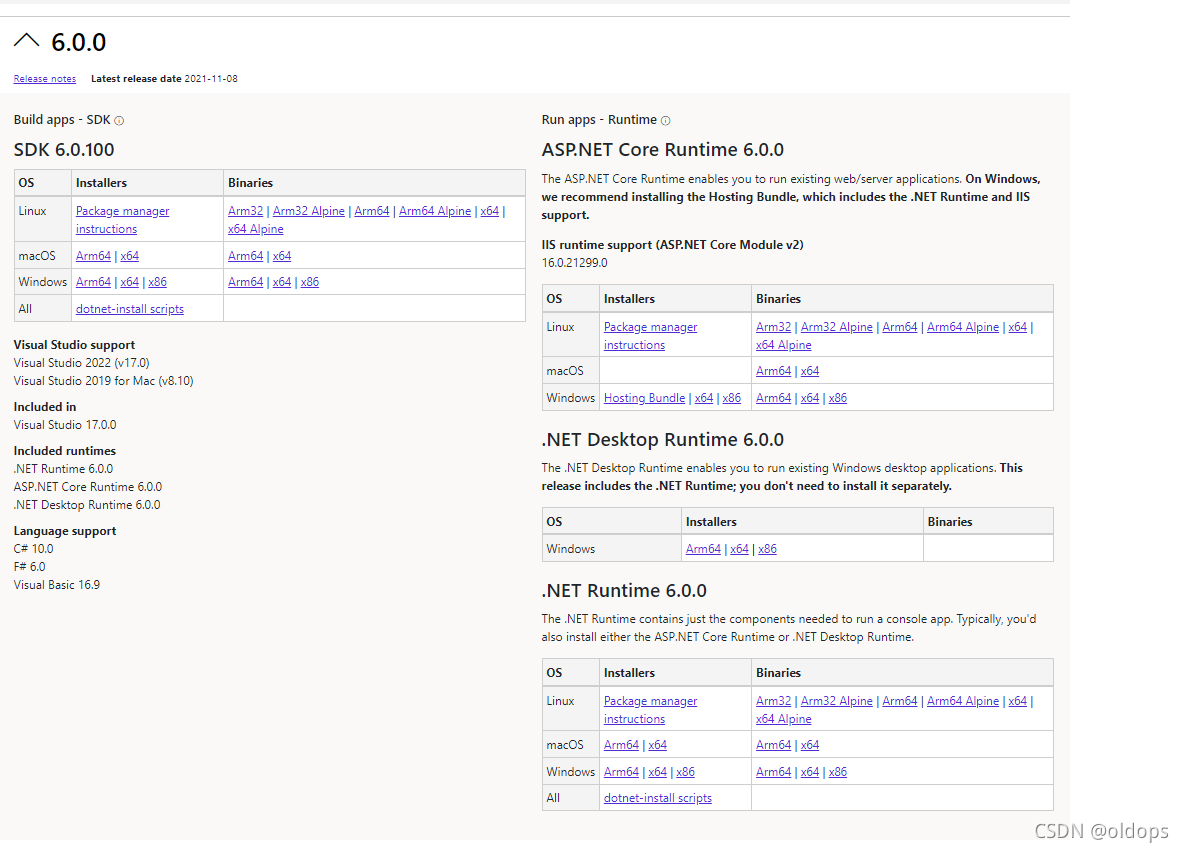Download SDK Windows x86 binary

(x=310, y=282)
